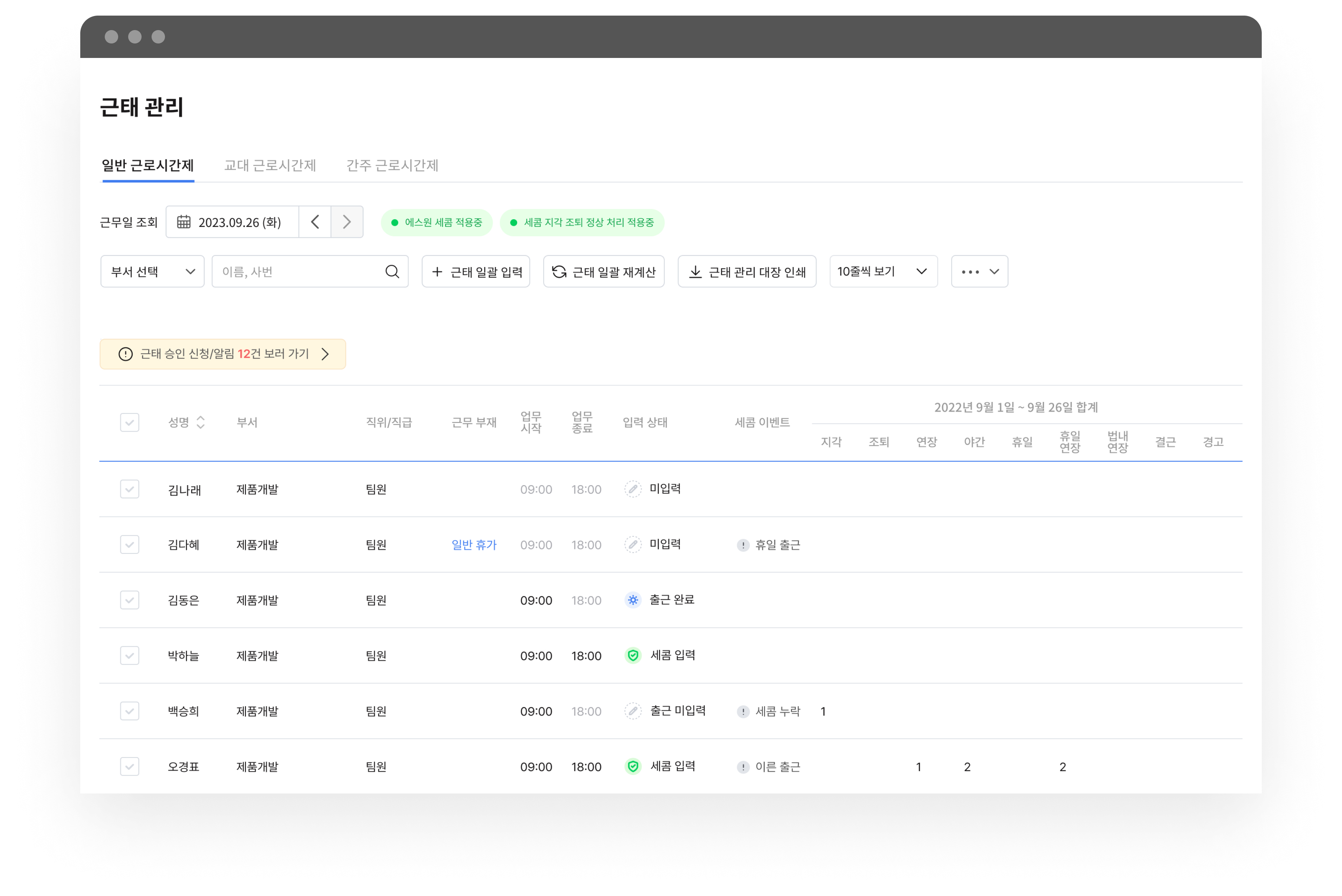
Task: Check the 김다혜 row checkbox
Action: 130,545
